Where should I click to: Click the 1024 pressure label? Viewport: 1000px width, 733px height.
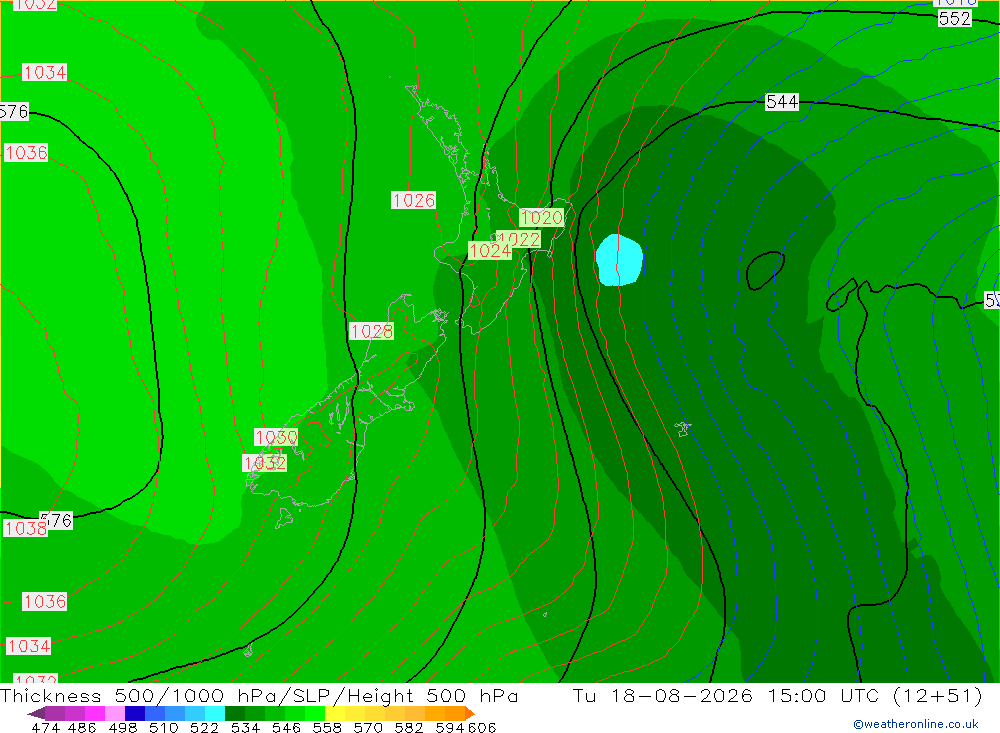click(489, 251)
